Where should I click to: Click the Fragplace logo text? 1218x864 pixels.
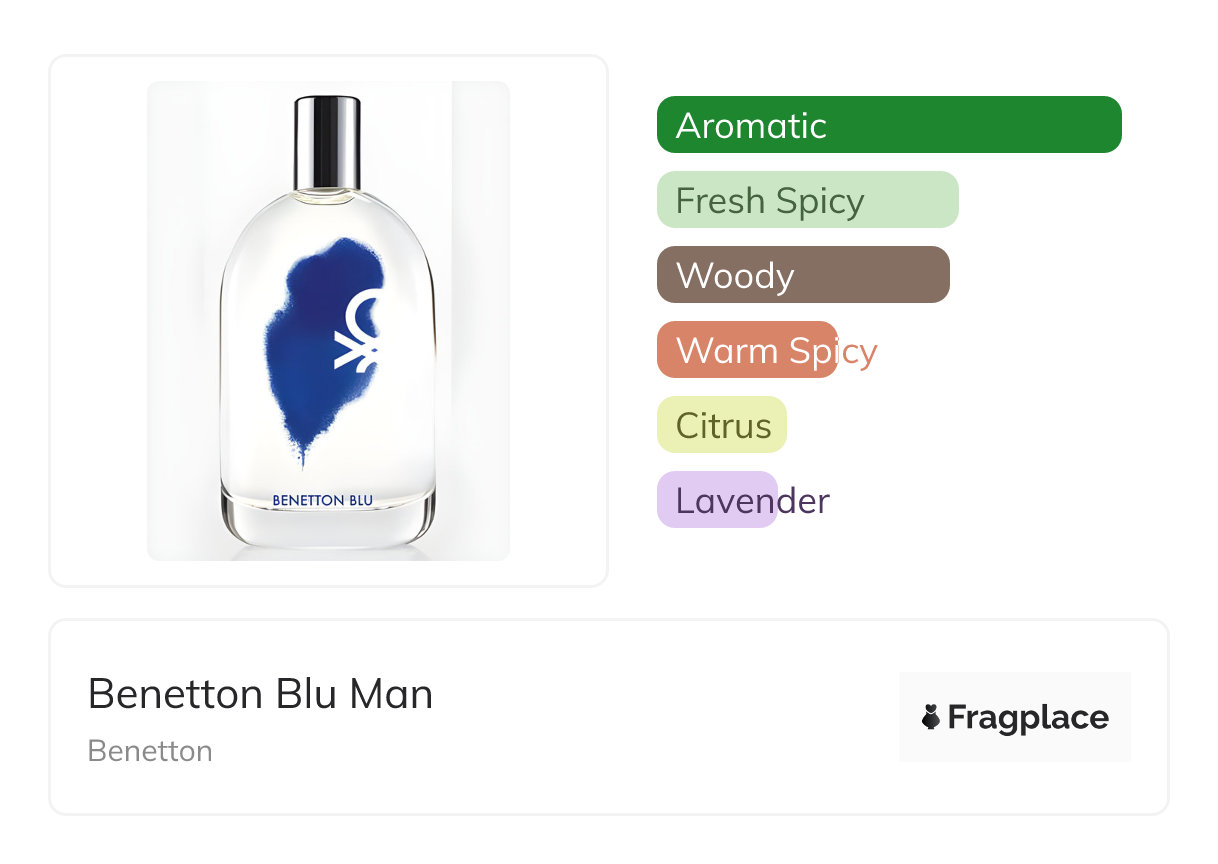click(x=1028, y=717)
